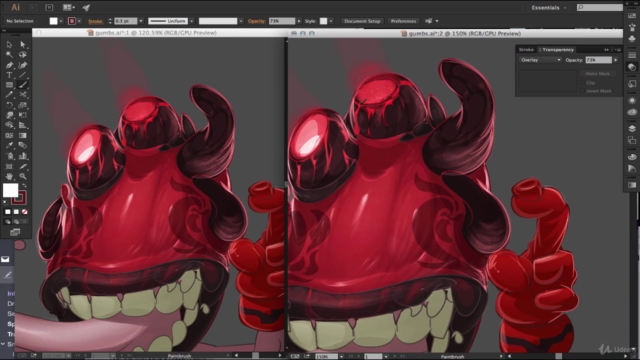The image size is (640, 360).
Task: Click the Transparency panel Opacity value field
Action: coord(599,60)
